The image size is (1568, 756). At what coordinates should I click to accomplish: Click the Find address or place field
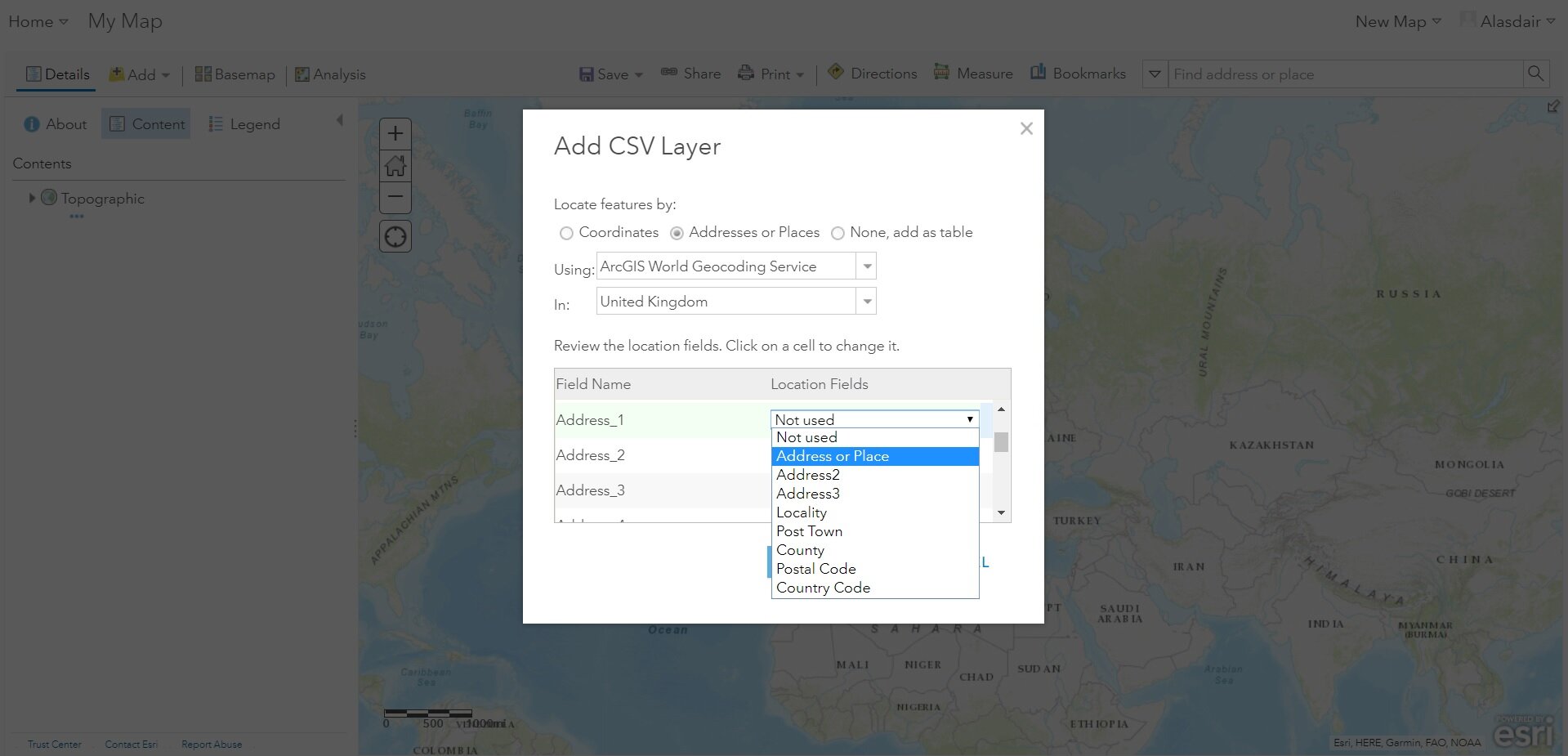click(x=1345, y=74)
